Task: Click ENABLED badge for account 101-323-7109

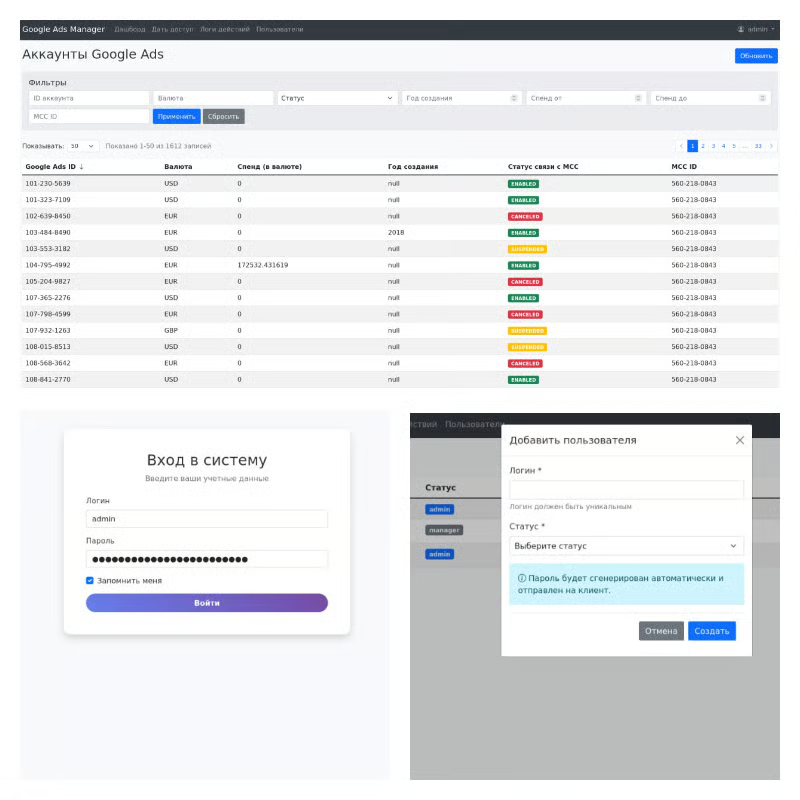Action: 523,200
